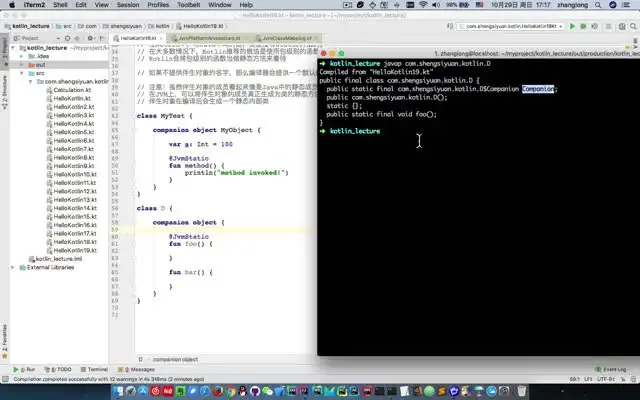Select HelloKotlin10.kt in project tree

[x=74, y=174]
